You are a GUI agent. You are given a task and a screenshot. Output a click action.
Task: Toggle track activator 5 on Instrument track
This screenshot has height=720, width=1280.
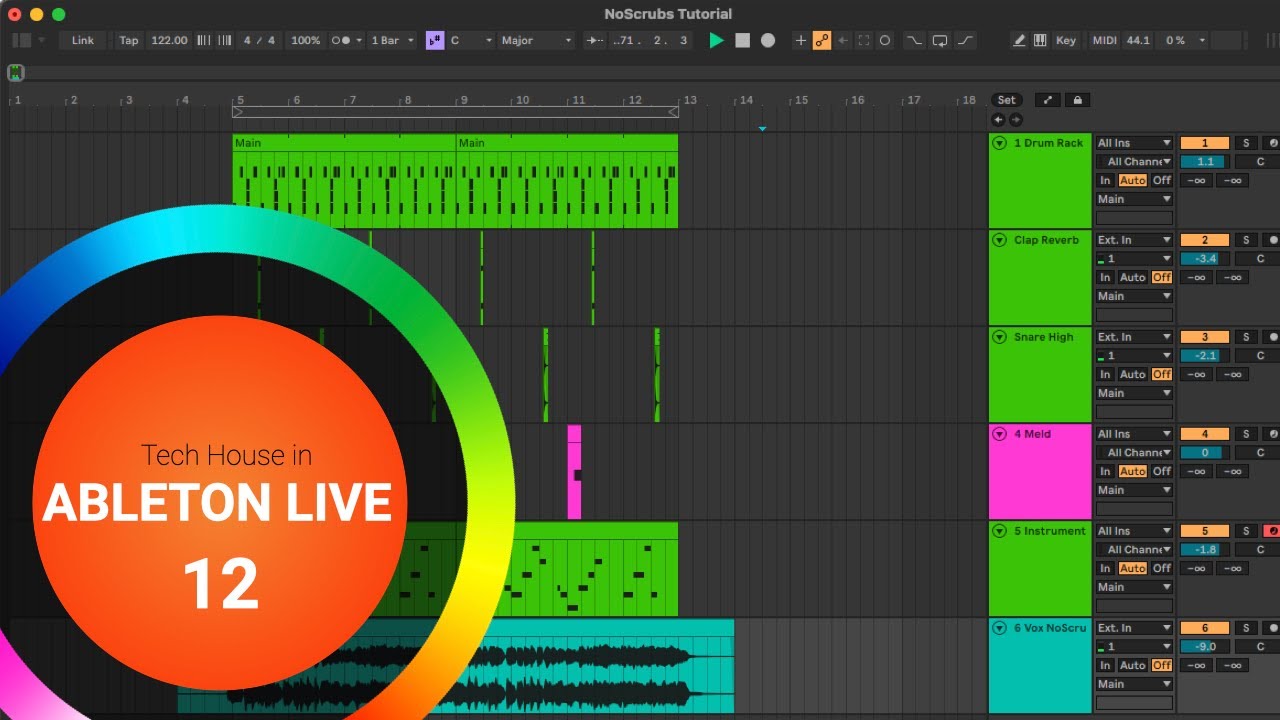(x=1205, y=531)
